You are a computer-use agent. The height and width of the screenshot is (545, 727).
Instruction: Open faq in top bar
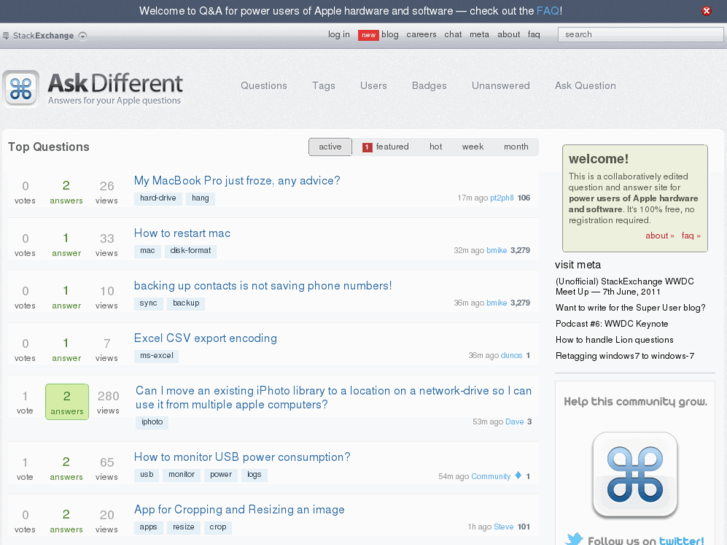pos(534,34)
